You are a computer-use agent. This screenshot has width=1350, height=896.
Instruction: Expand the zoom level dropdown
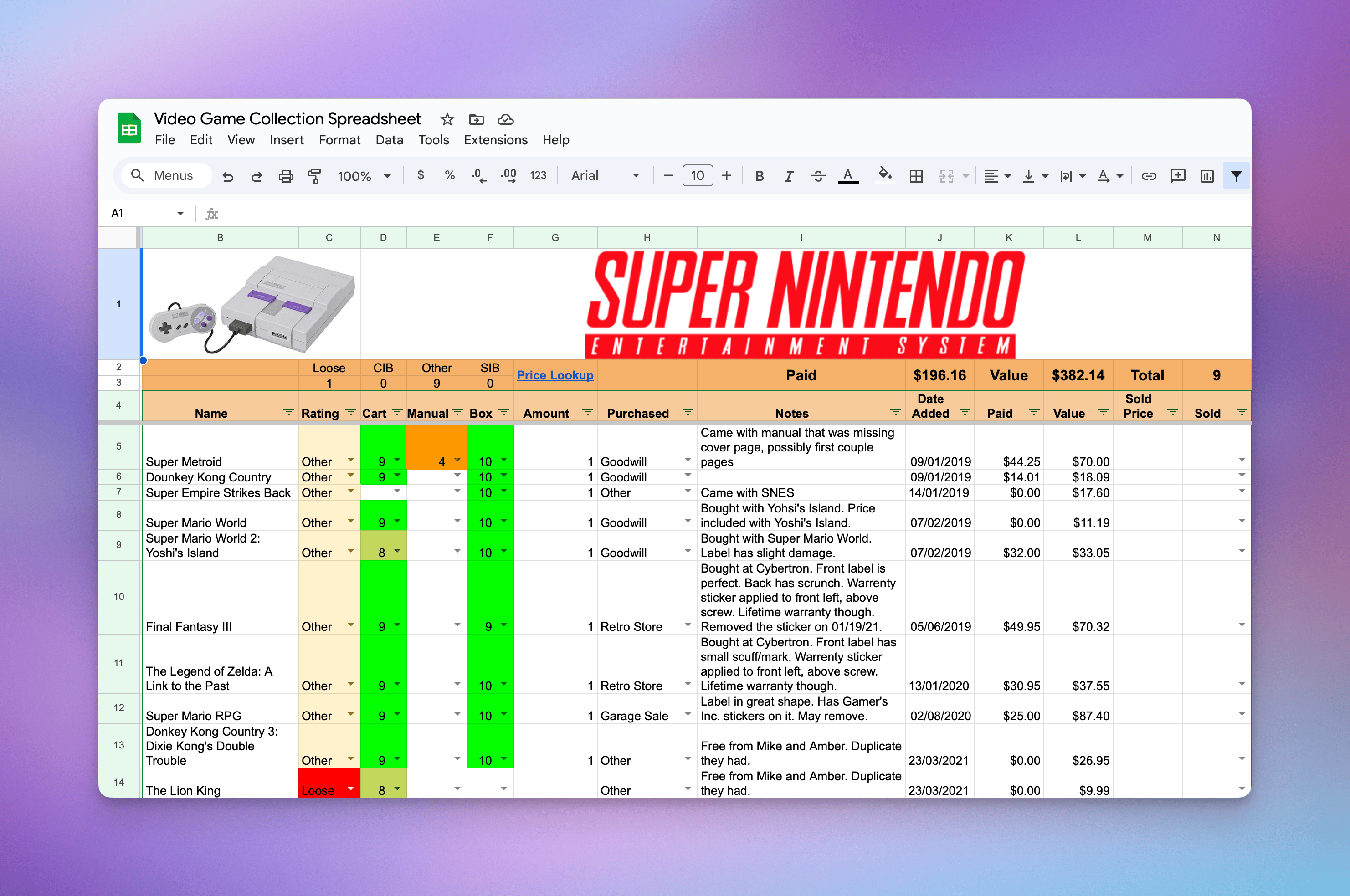(x=388, y=176)
